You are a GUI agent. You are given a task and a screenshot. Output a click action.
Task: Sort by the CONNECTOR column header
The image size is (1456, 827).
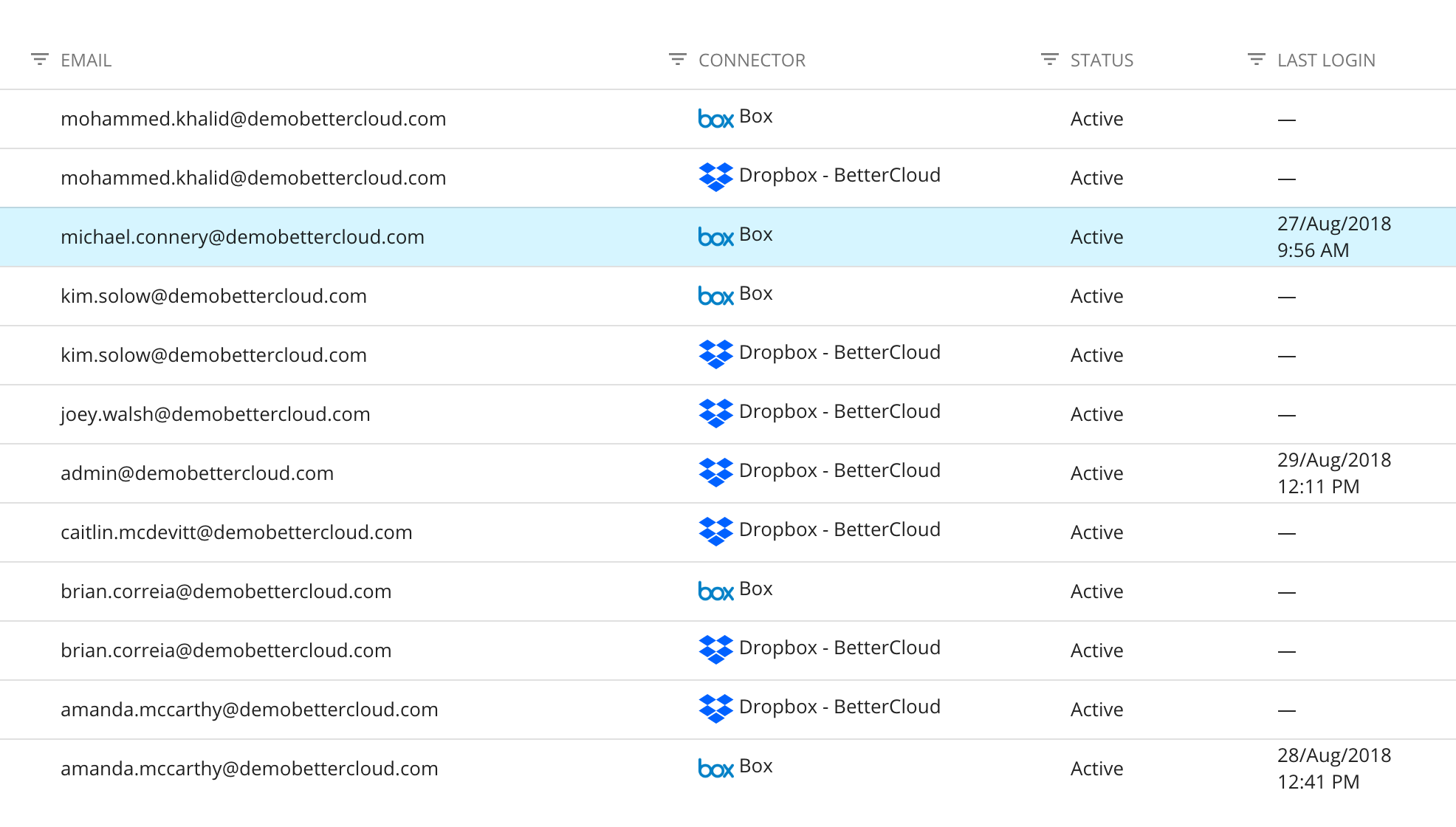click(x=752, y=61)
